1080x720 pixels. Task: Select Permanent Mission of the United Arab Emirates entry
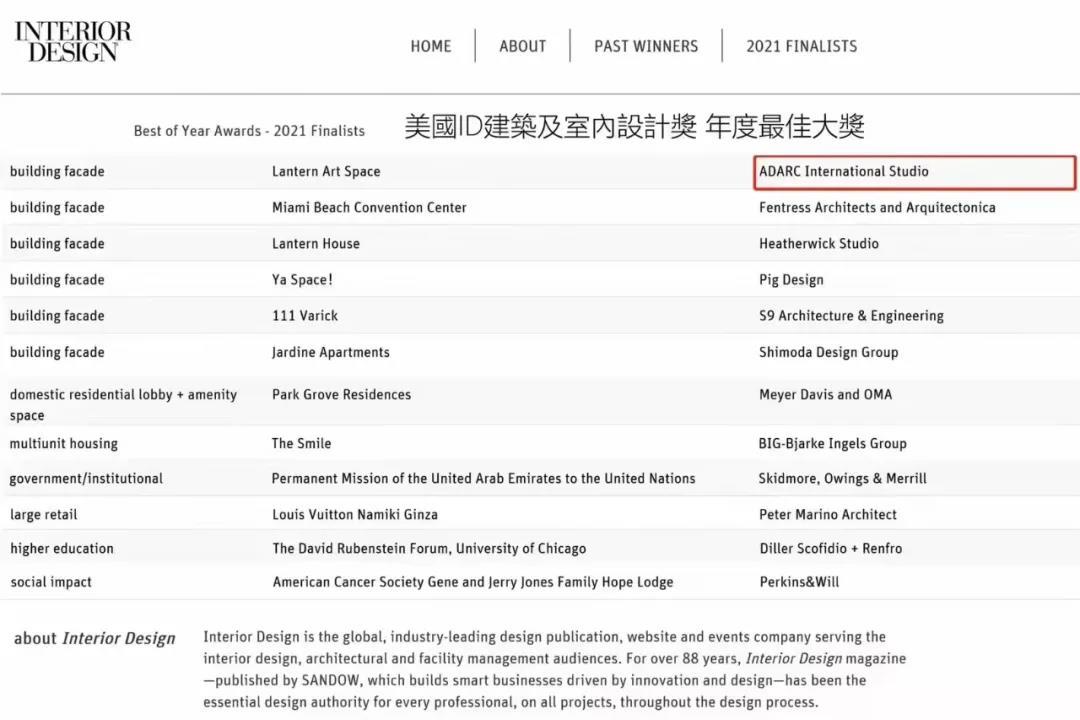(483, 479)
